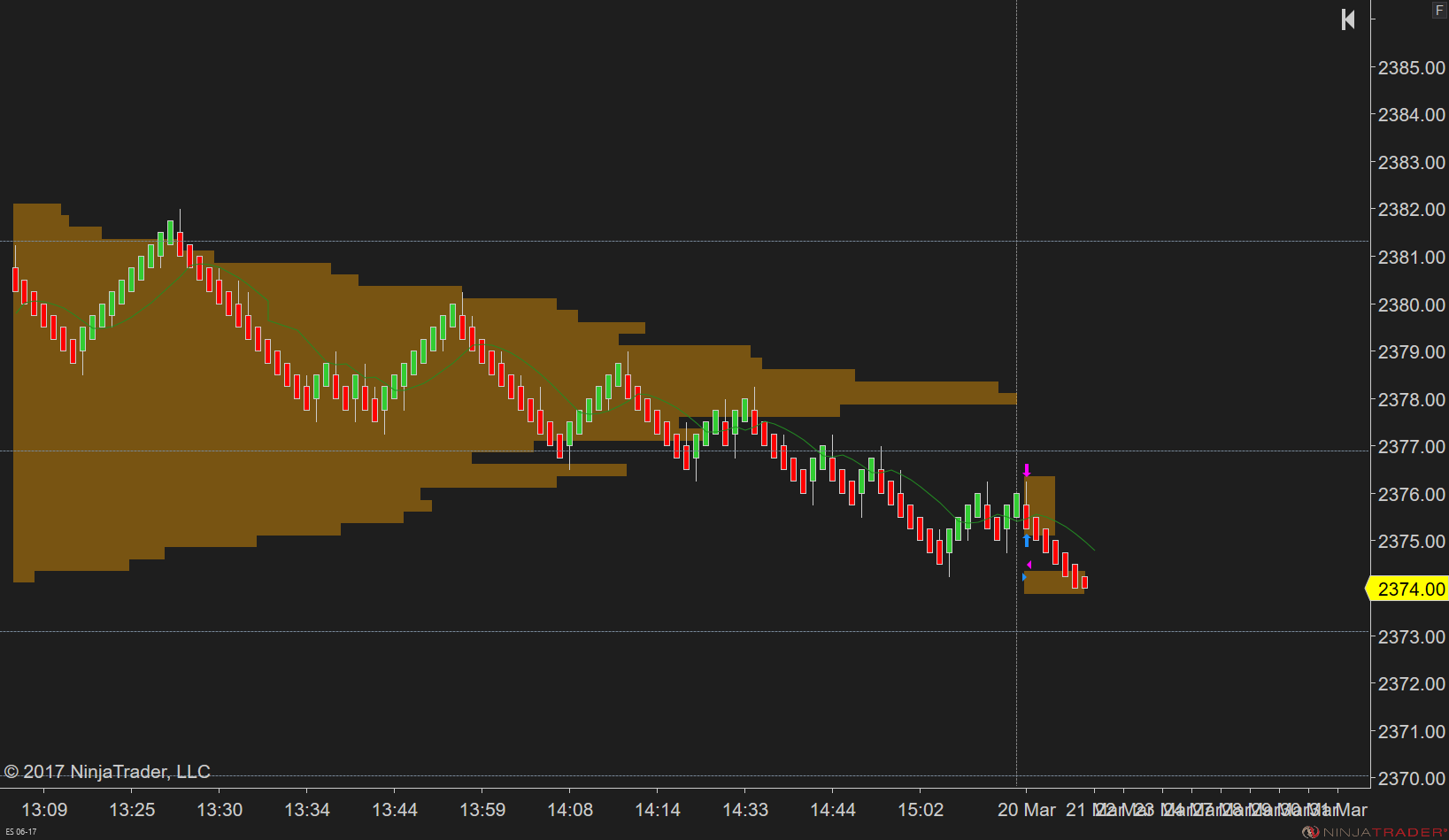Viewport: 1449px width, 840px height.
Task: Click the 20 Mar date axis label
Action: pyautogui.click(x=1027, y=810)
